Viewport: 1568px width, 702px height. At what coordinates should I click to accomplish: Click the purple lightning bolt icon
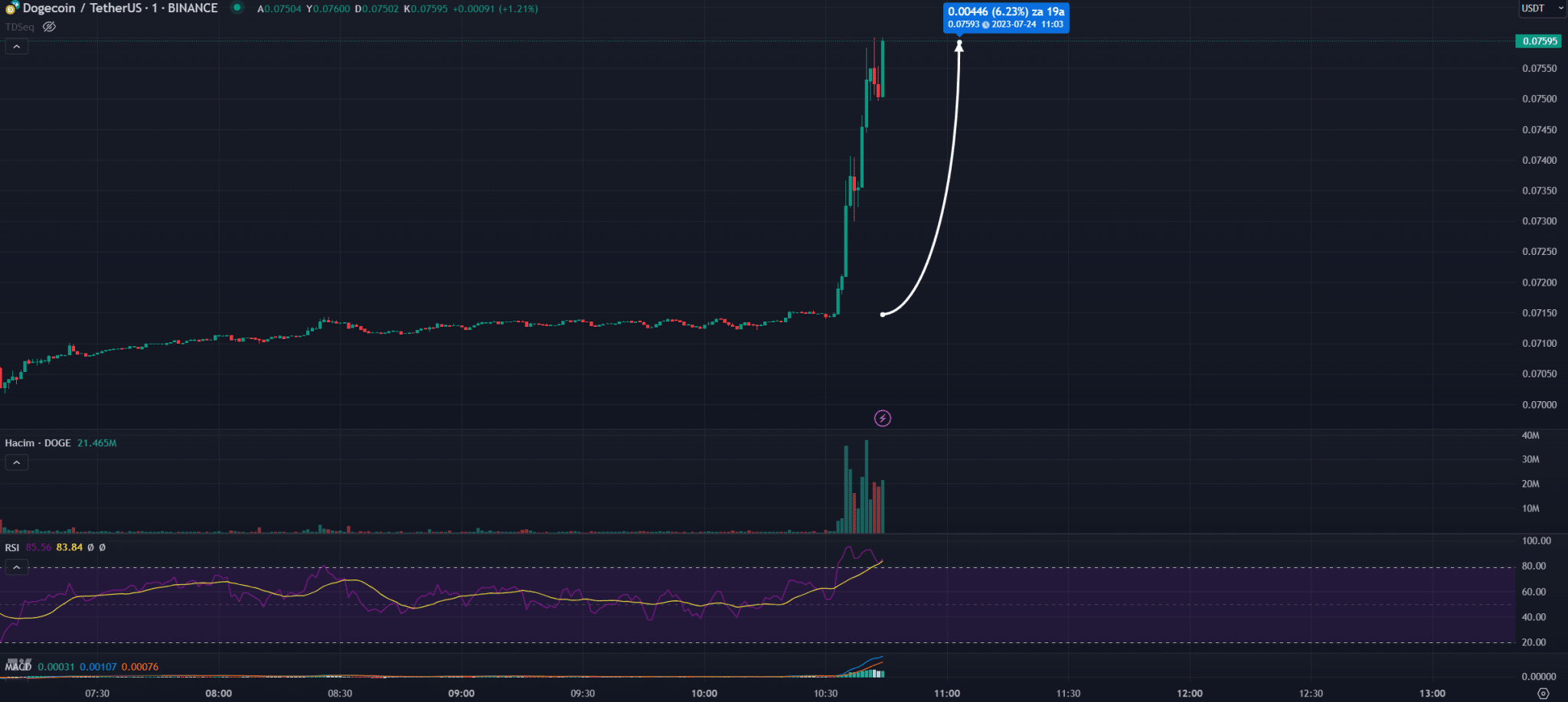tap(882, 418)
